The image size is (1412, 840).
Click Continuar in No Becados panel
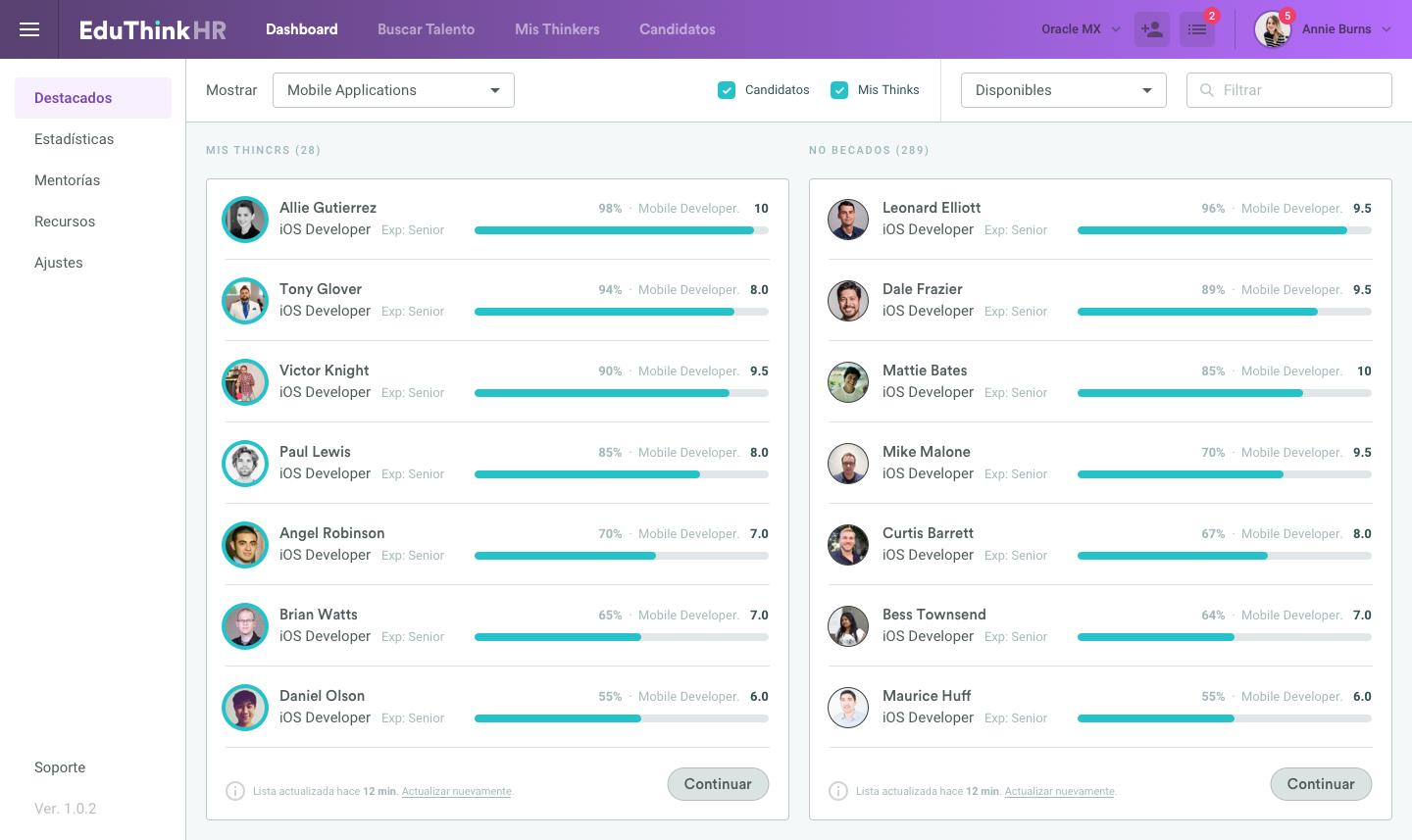[1321, 784]
